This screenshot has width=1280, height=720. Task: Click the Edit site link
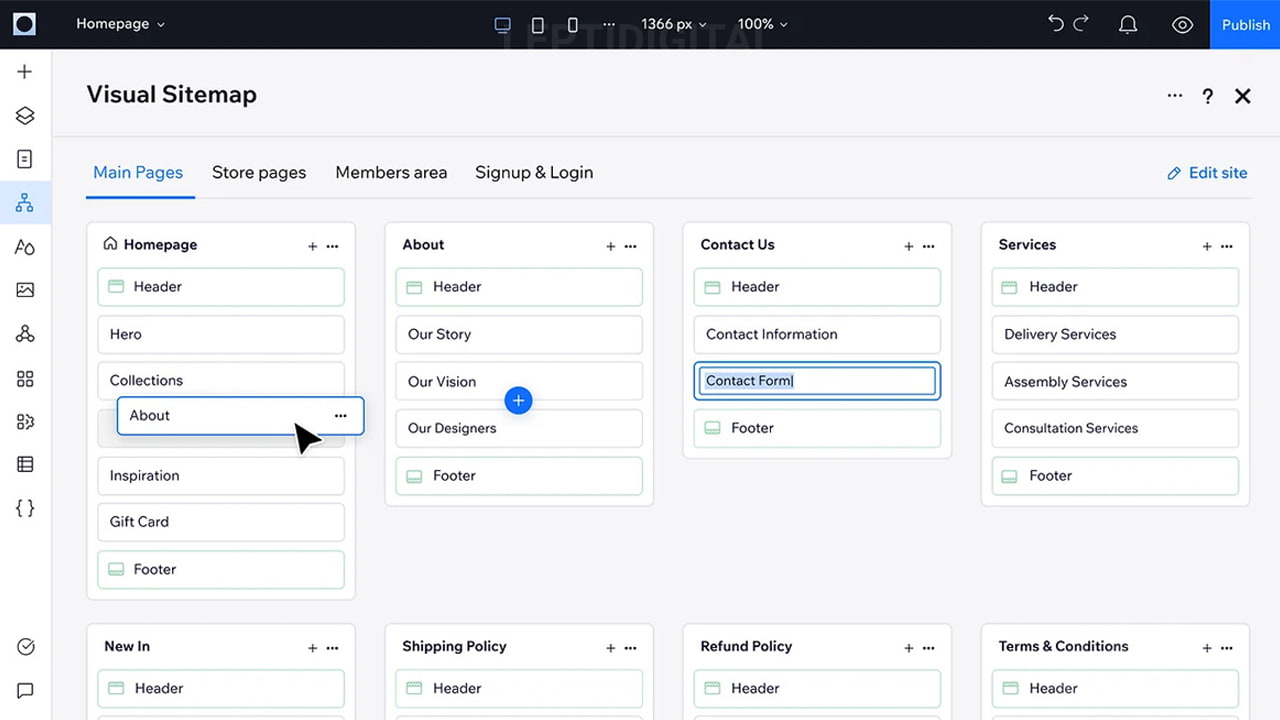point(1207,173)
